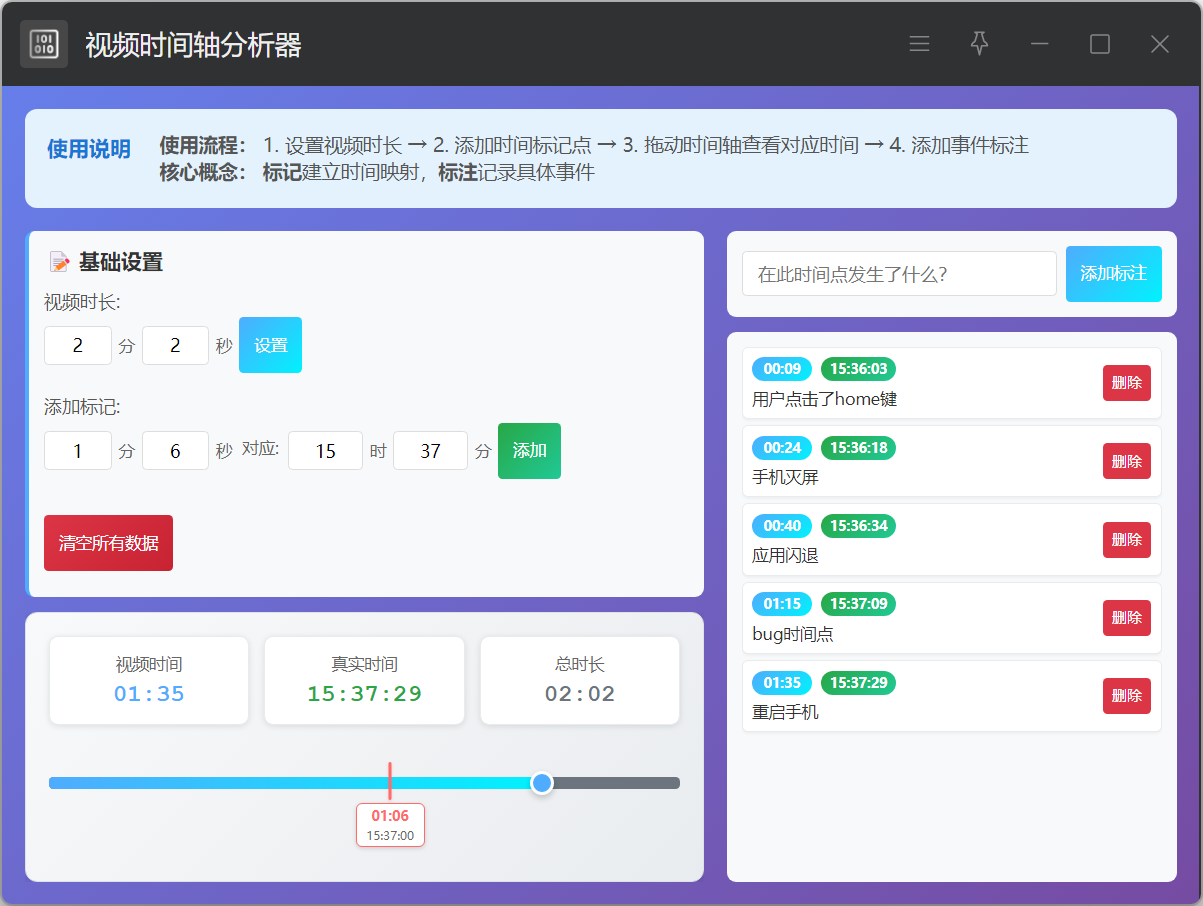
Task: Pin the window with the pushpin icon
Action: pyautogui.click(x=979, y=43)
